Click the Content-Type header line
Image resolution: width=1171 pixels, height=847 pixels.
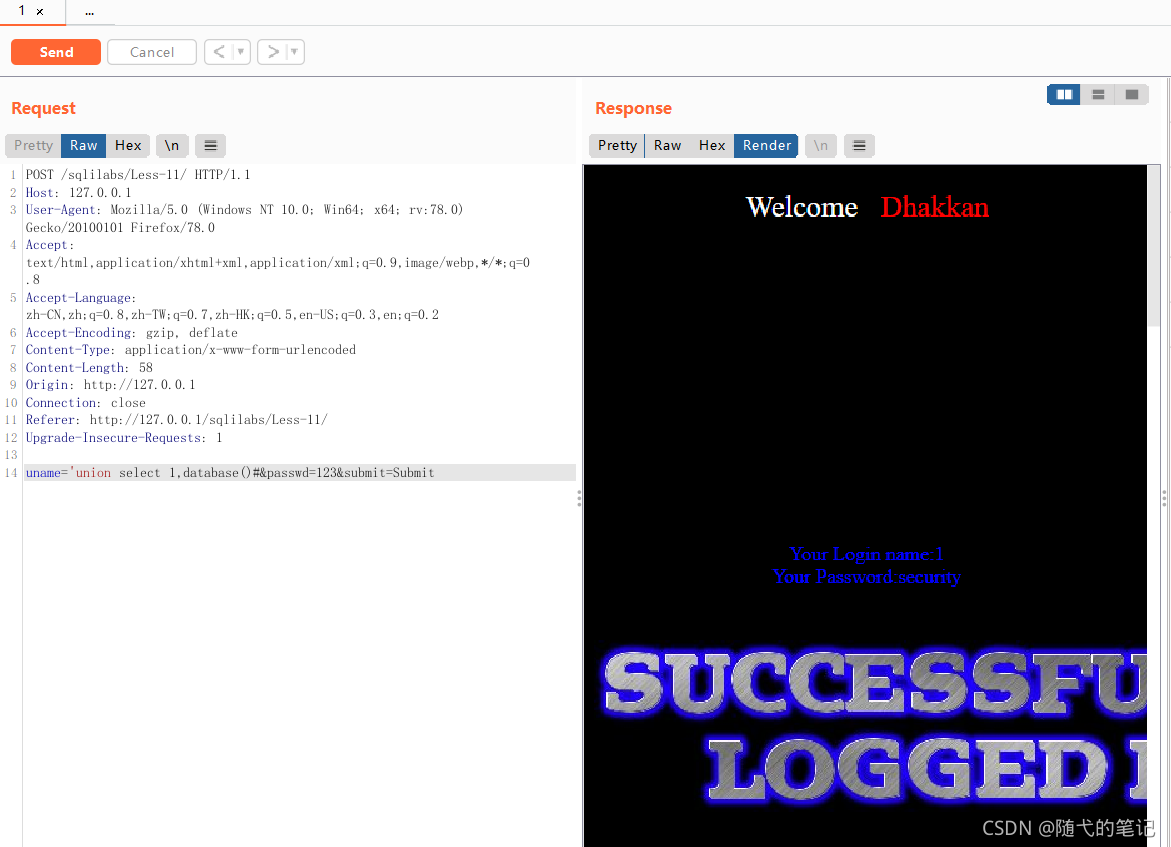pos(190,350)
